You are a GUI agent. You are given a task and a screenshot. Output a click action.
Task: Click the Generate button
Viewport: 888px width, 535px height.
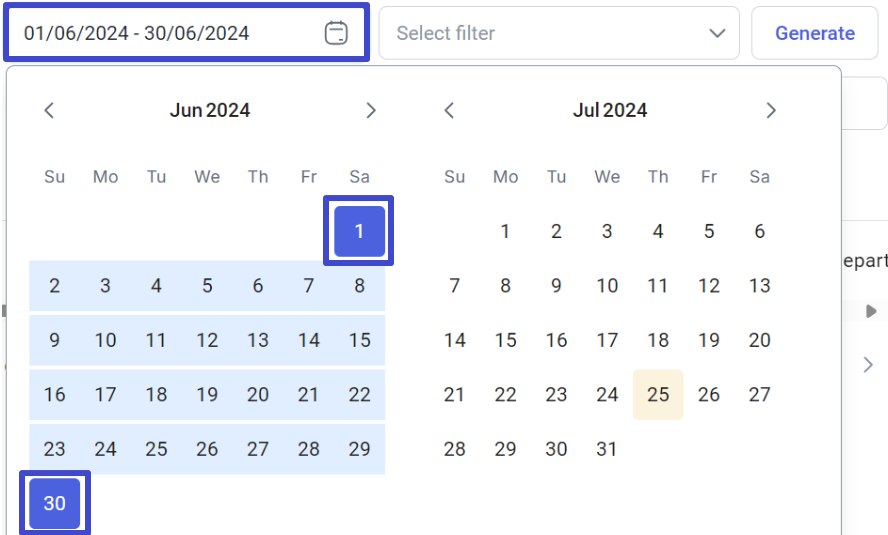click(814, 33)
